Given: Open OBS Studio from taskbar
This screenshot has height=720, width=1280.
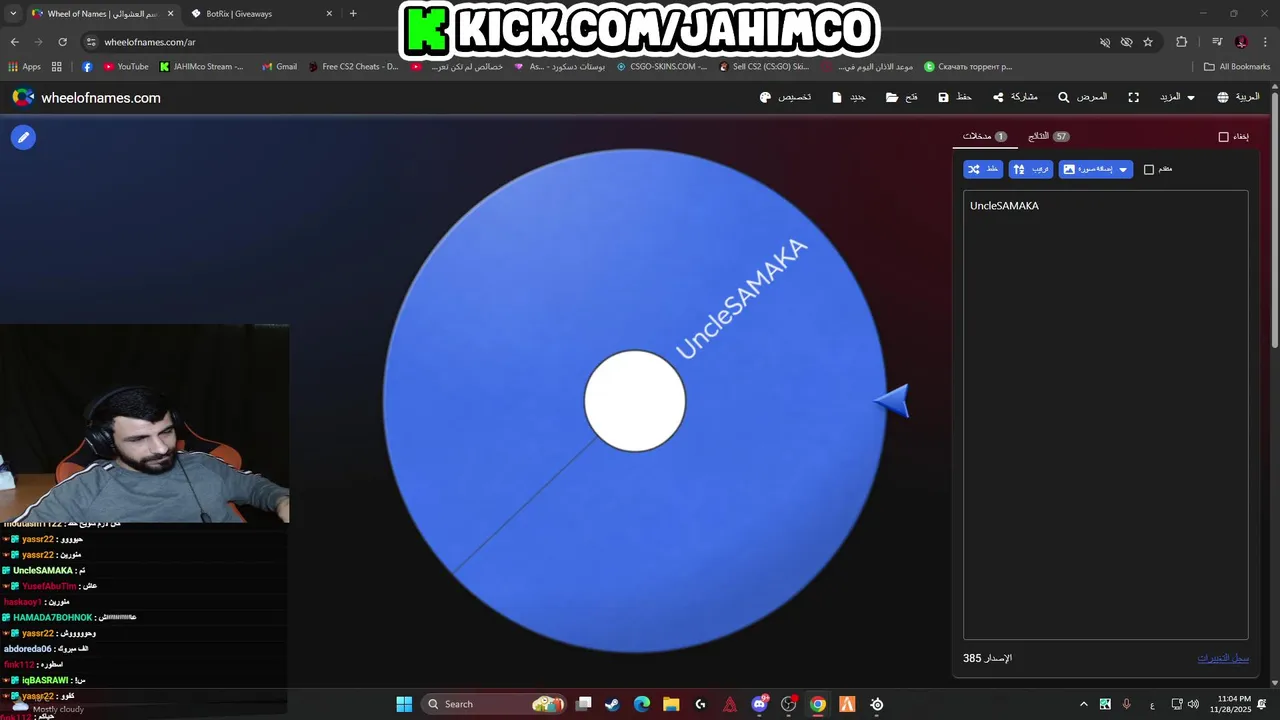Looking at the screenshot, I should 788,704.
